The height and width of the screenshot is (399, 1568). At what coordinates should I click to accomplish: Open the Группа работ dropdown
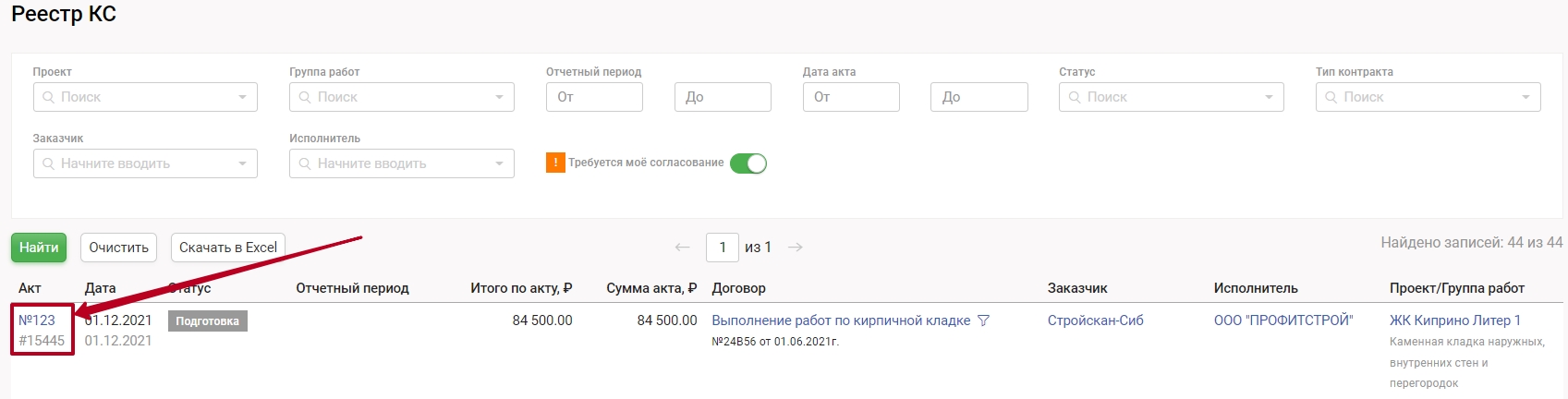401,97
